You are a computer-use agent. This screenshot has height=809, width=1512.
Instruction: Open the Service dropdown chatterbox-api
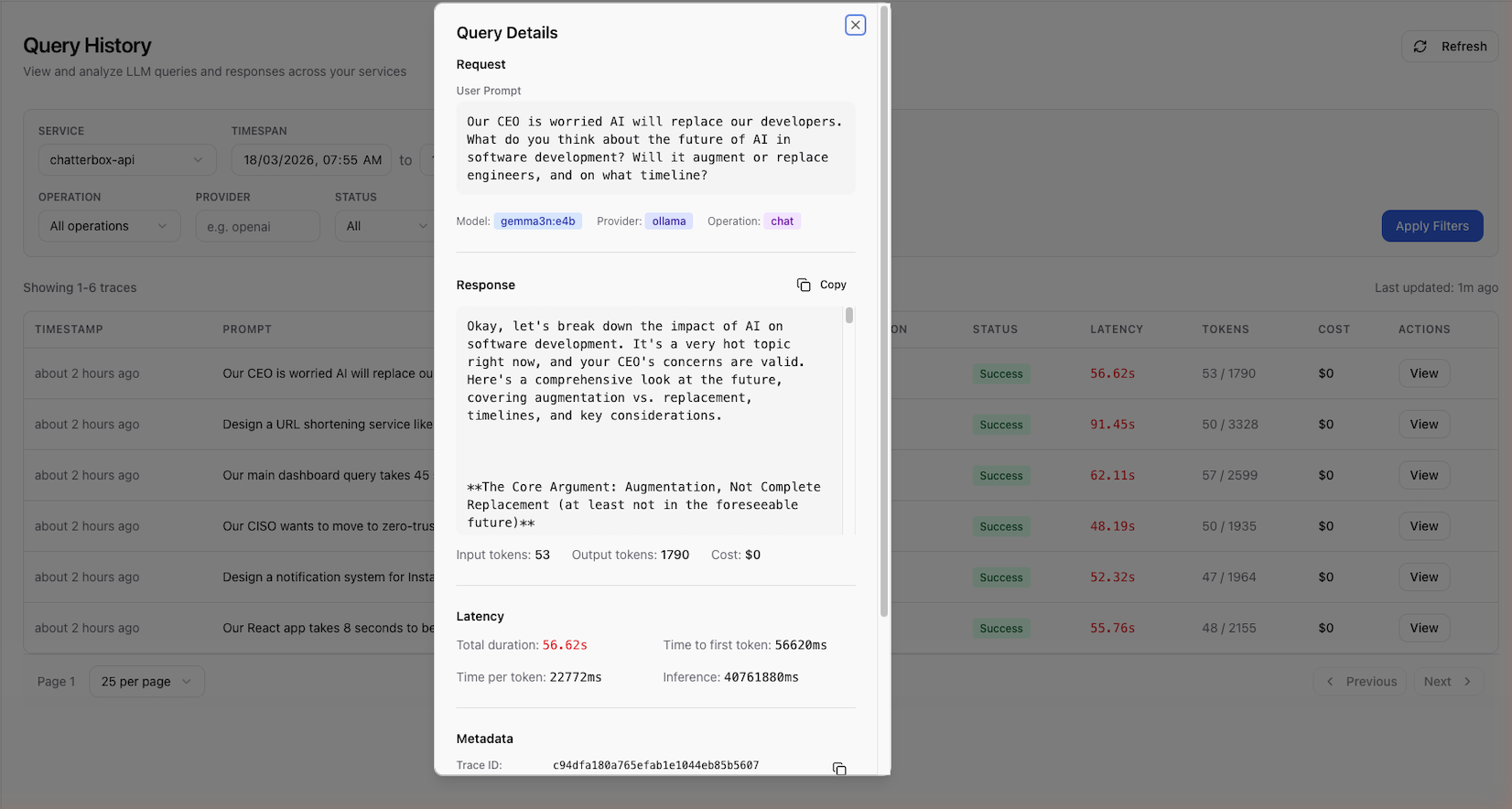point(126,160)
